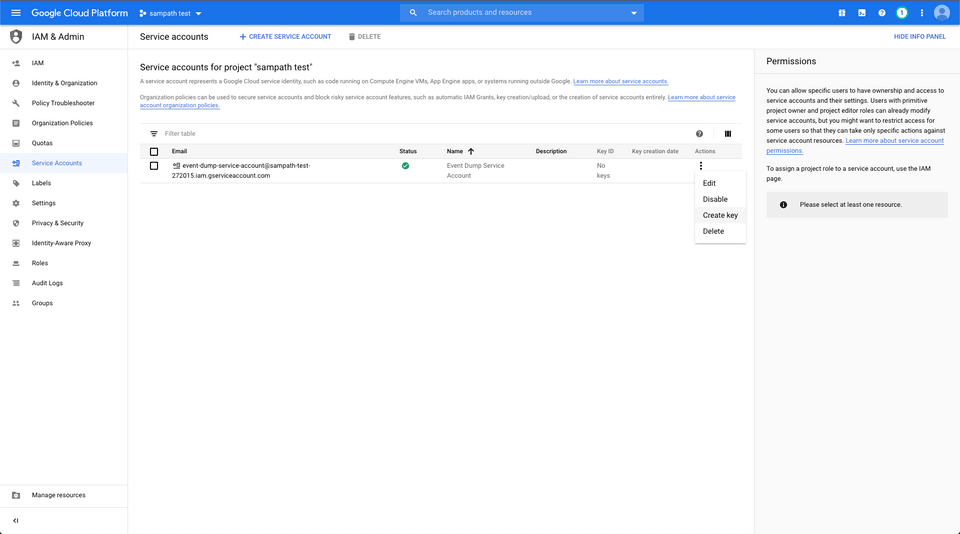960x534 pixels.
Task: Open Audit Logs in the sidebar
Action: [47, 283]
